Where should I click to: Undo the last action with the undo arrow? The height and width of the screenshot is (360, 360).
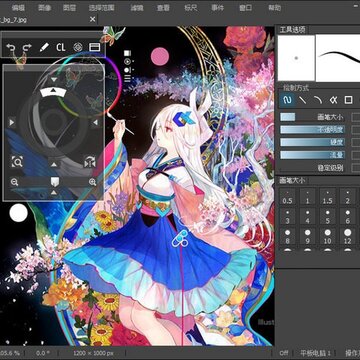(11, 47)
